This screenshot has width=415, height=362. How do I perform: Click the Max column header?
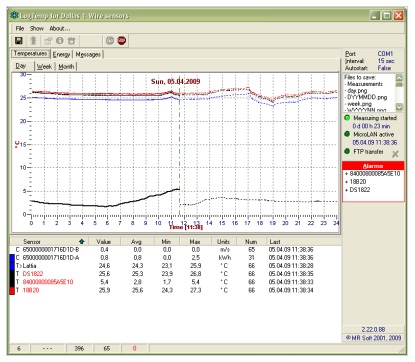click(195, 241)
